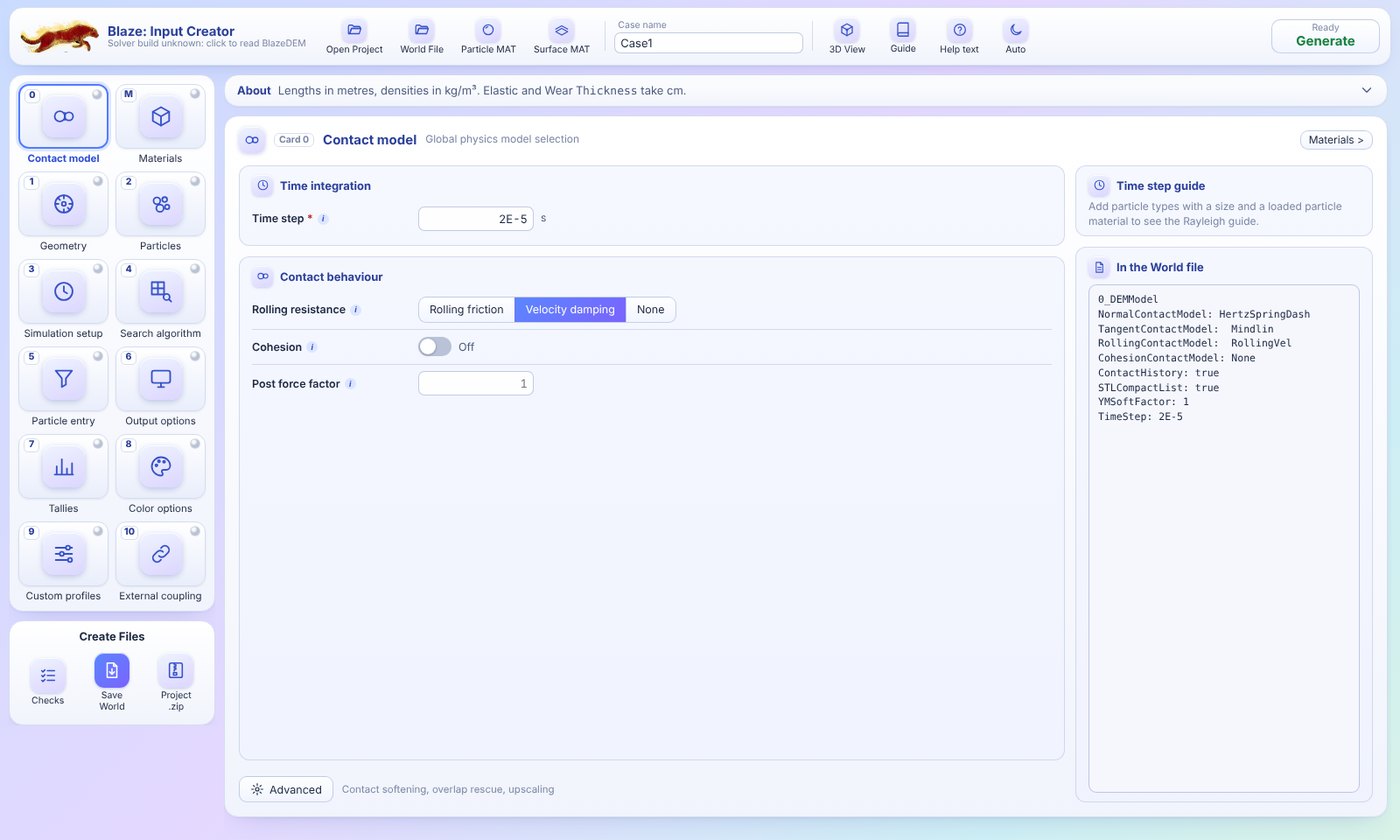This screenshot has width=1400, height=840.
Task: Open the Materials card
Action: (x=160, y=117)
